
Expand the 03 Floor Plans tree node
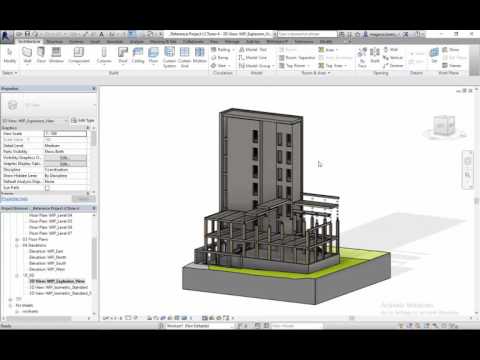click(x=17, y=239)
